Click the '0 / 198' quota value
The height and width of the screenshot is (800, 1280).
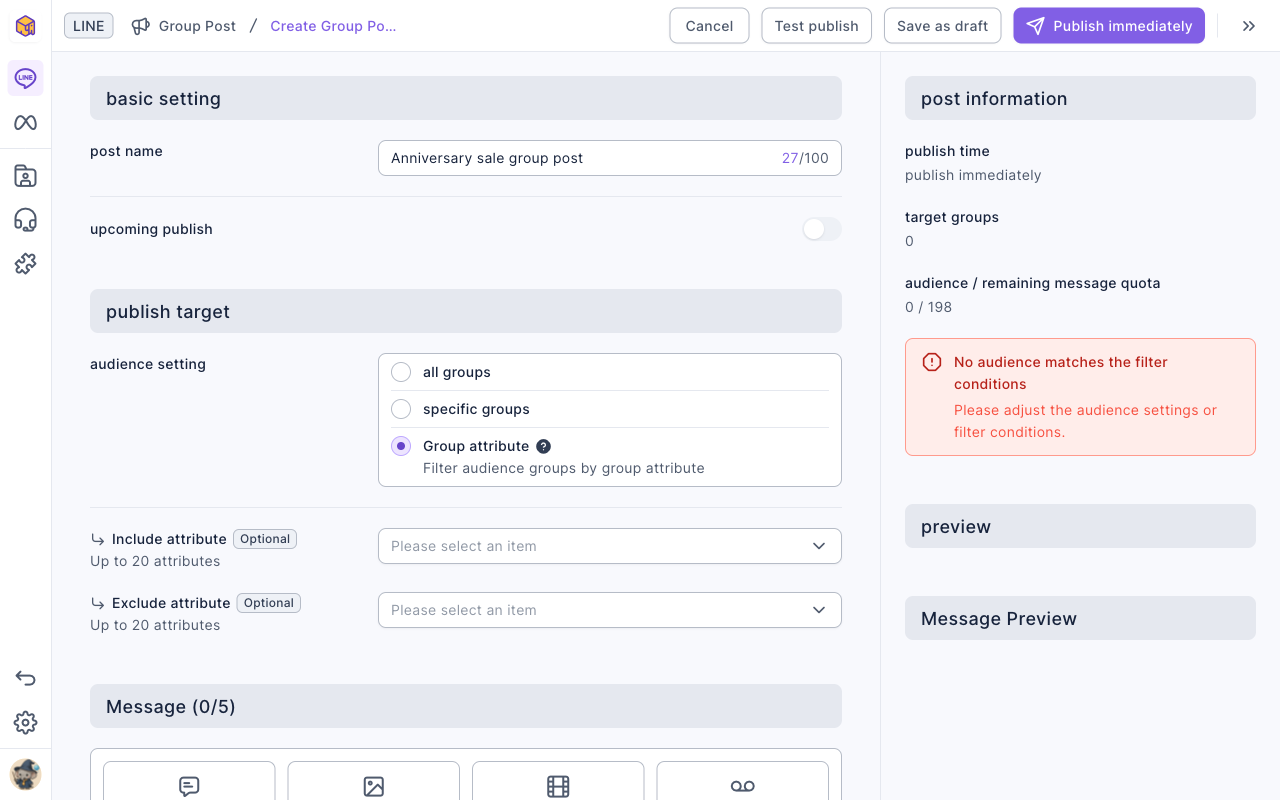click(928, 307)
